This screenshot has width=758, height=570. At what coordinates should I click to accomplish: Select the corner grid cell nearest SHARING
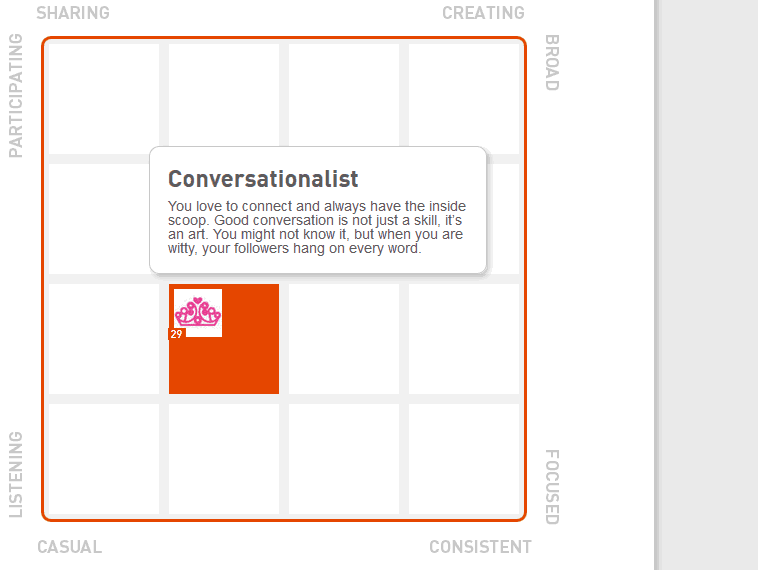[104, 99]
